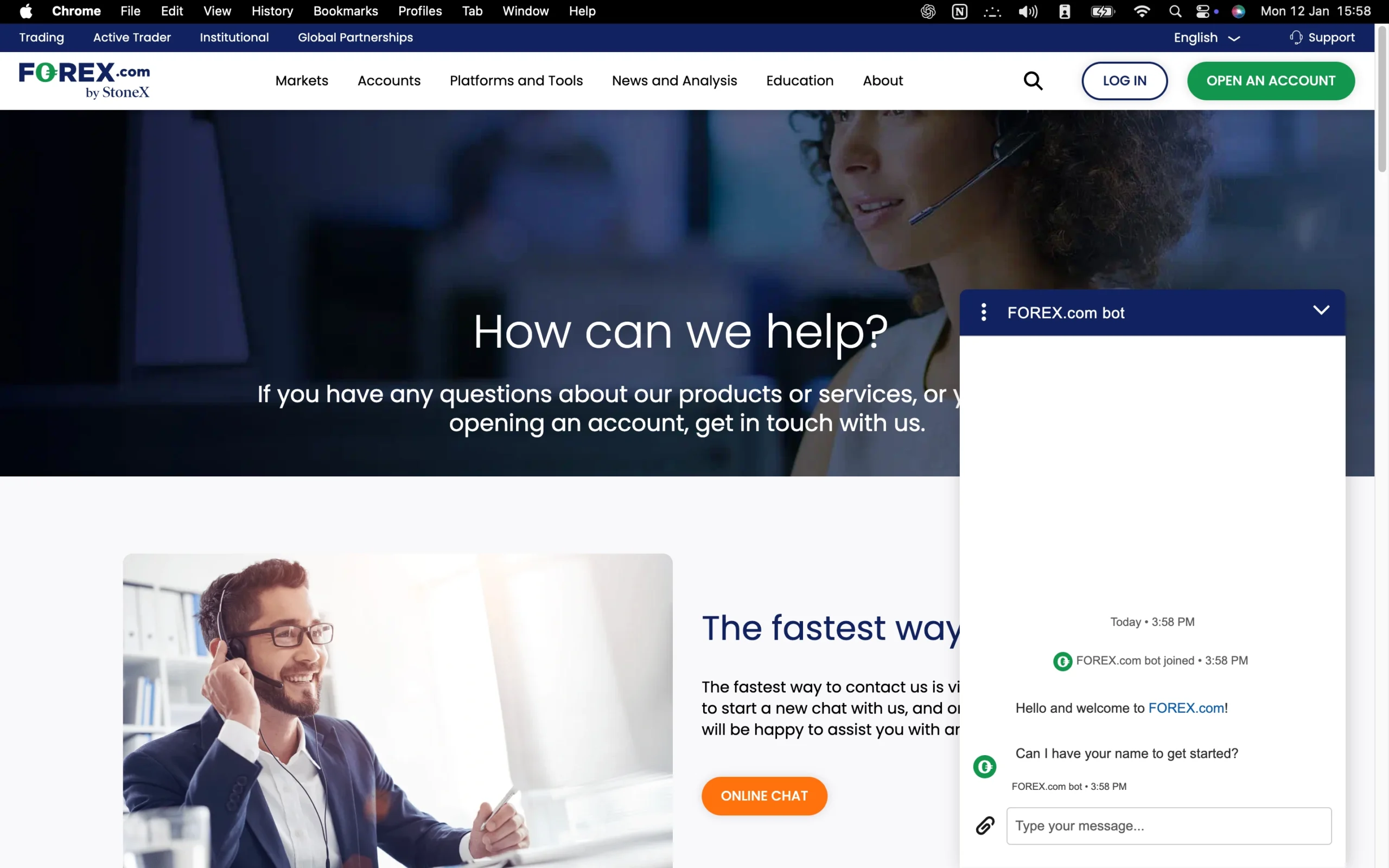Image resolution: width=1389 pixels, height=868 pixels.
Task: Open macOS Control Center icon
Action: [1202, 11]
